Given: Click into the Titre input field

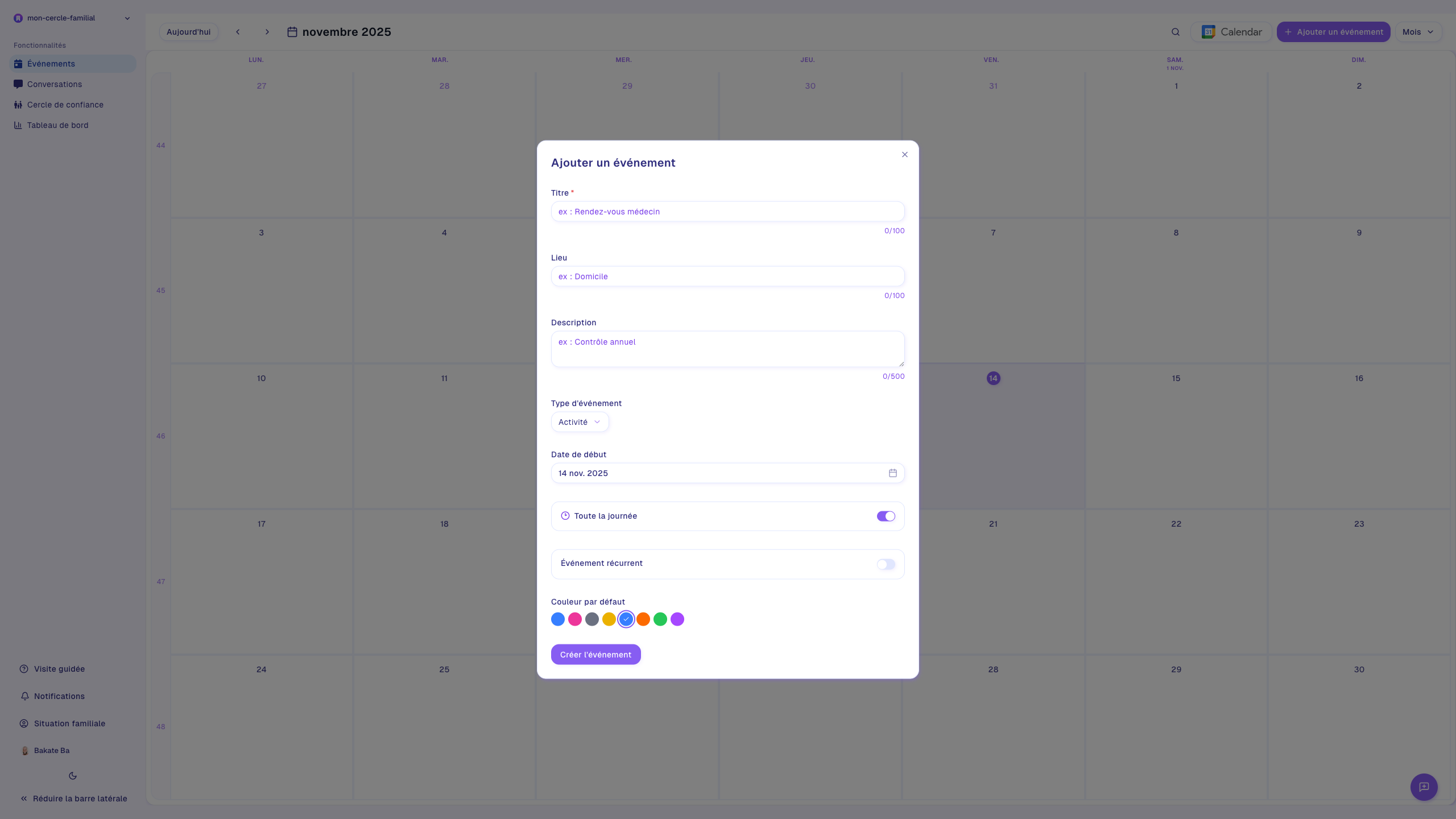Looking at the screenshot, I should coord(727,212).
